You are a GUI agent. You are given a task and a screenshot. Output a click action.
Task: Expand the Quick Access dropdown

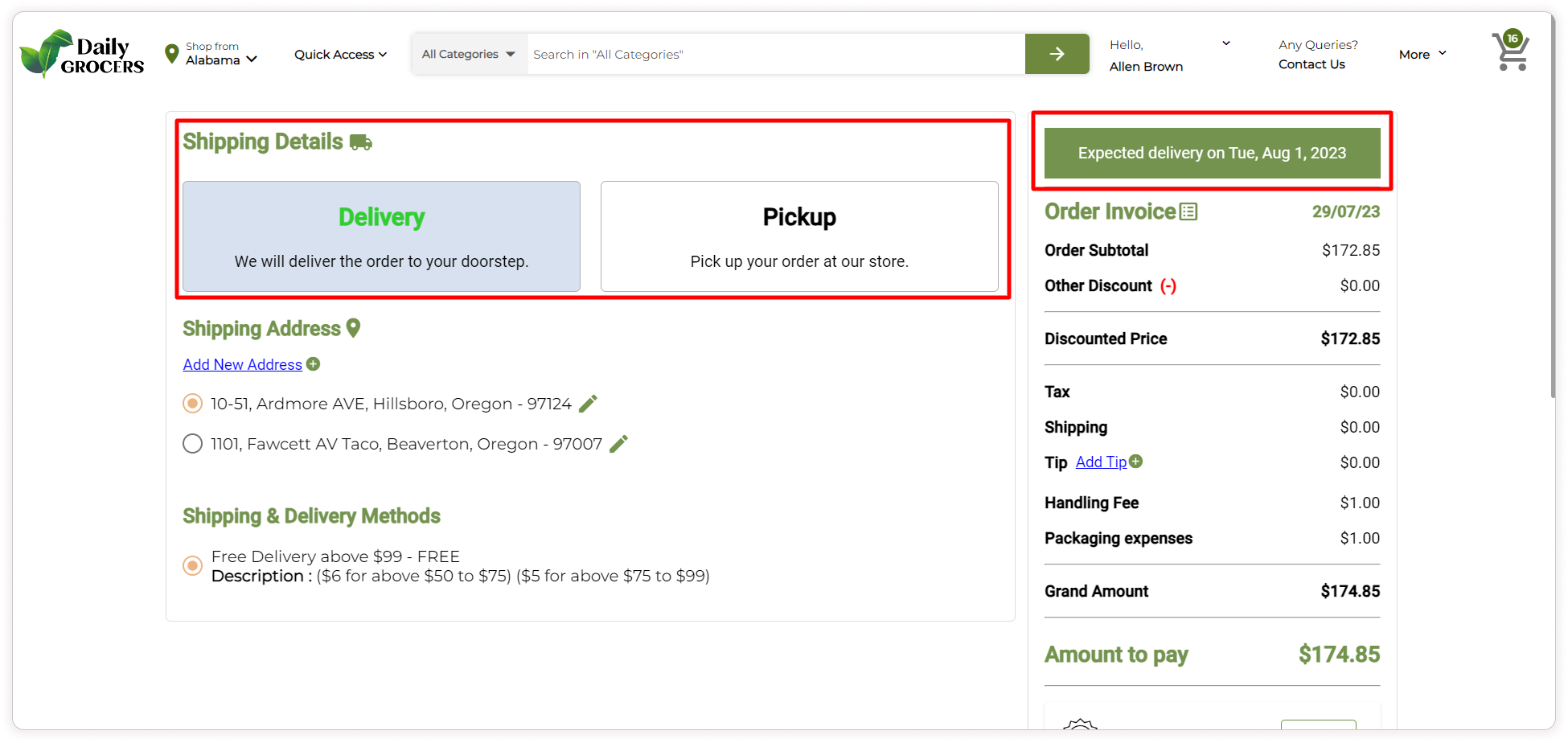pos(340,55)
